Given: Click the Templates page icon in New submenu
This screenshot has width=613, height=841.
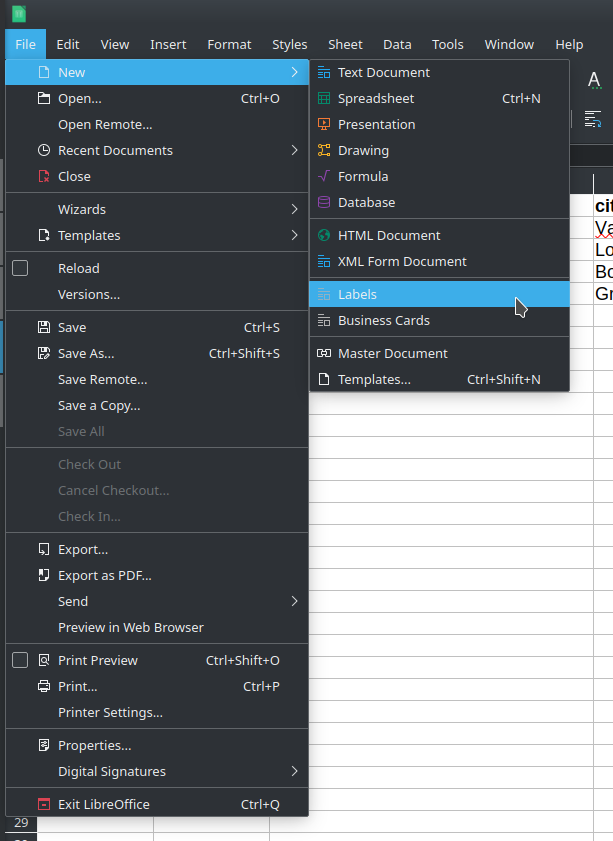Looking at the screenshot, I should 324,379.
